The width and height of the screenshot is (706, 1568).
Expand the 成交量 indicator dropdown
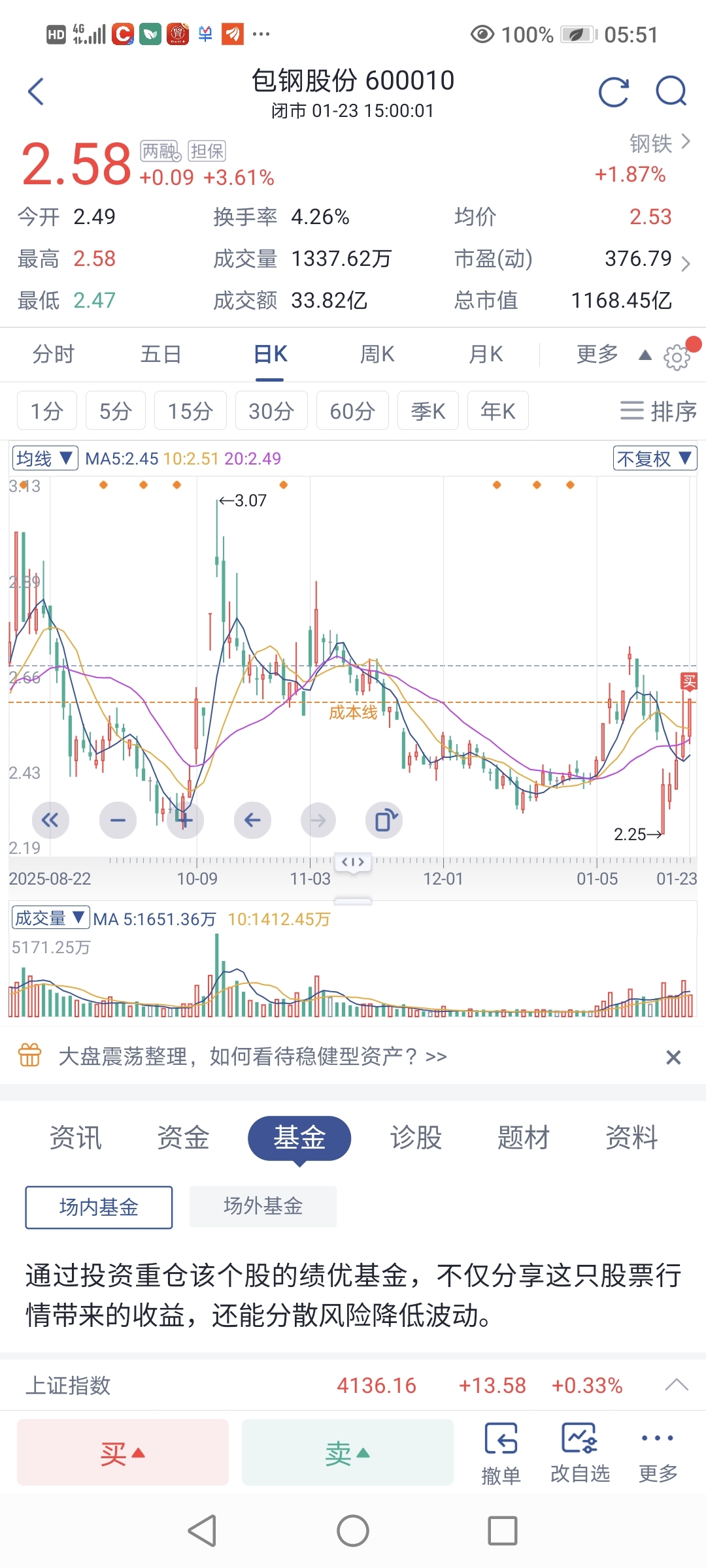pyautogui.click(x=50, y=918)
